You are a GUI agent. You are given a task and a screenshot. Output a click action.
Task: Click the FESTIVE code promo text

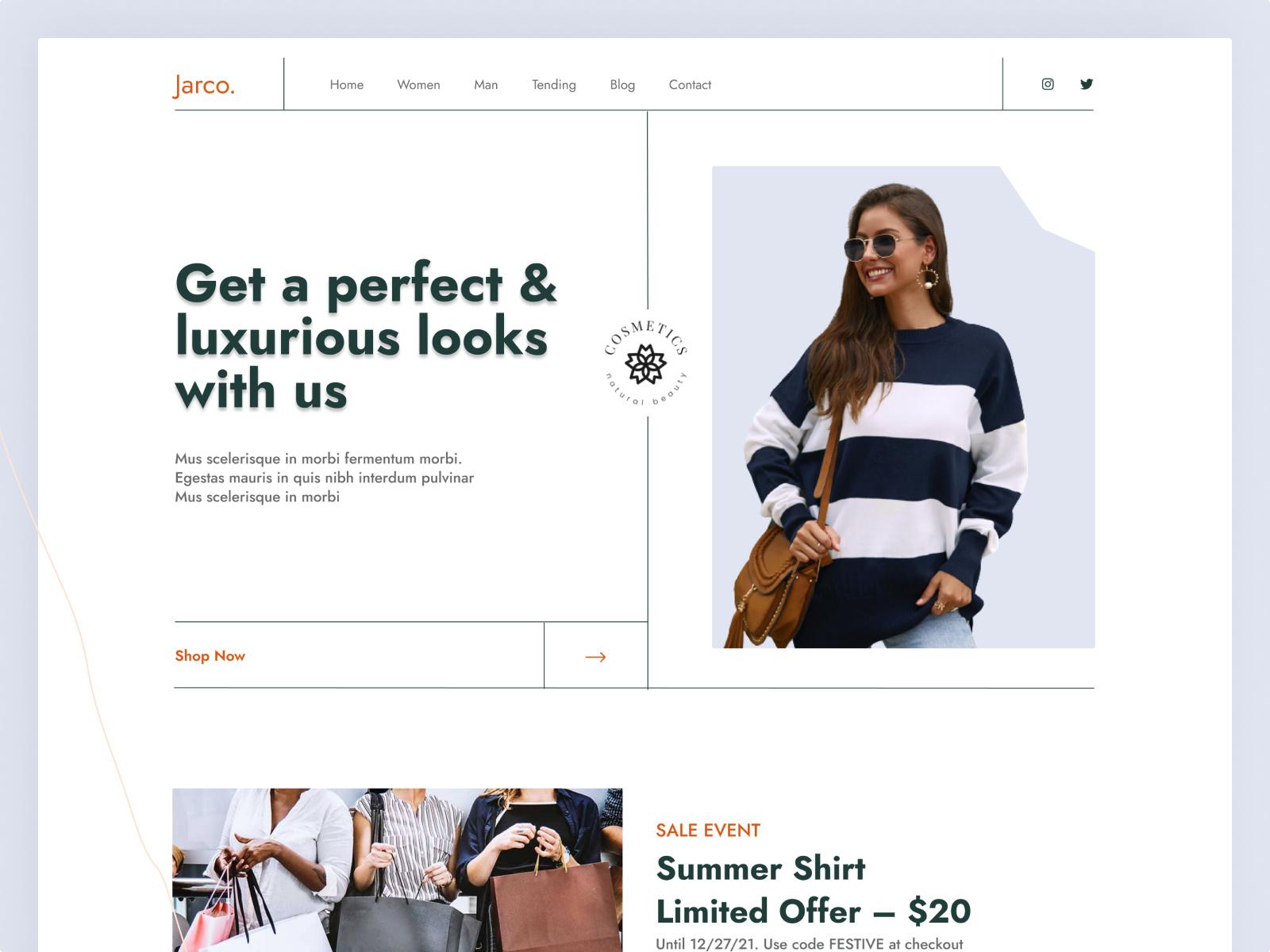tap(810, 944)
